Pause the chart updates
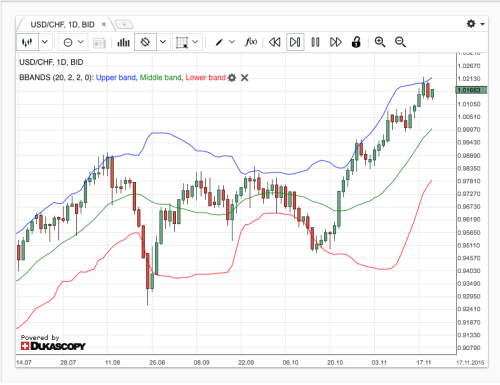This screenshot has height=385, width=500. click(x=315, y=42)
